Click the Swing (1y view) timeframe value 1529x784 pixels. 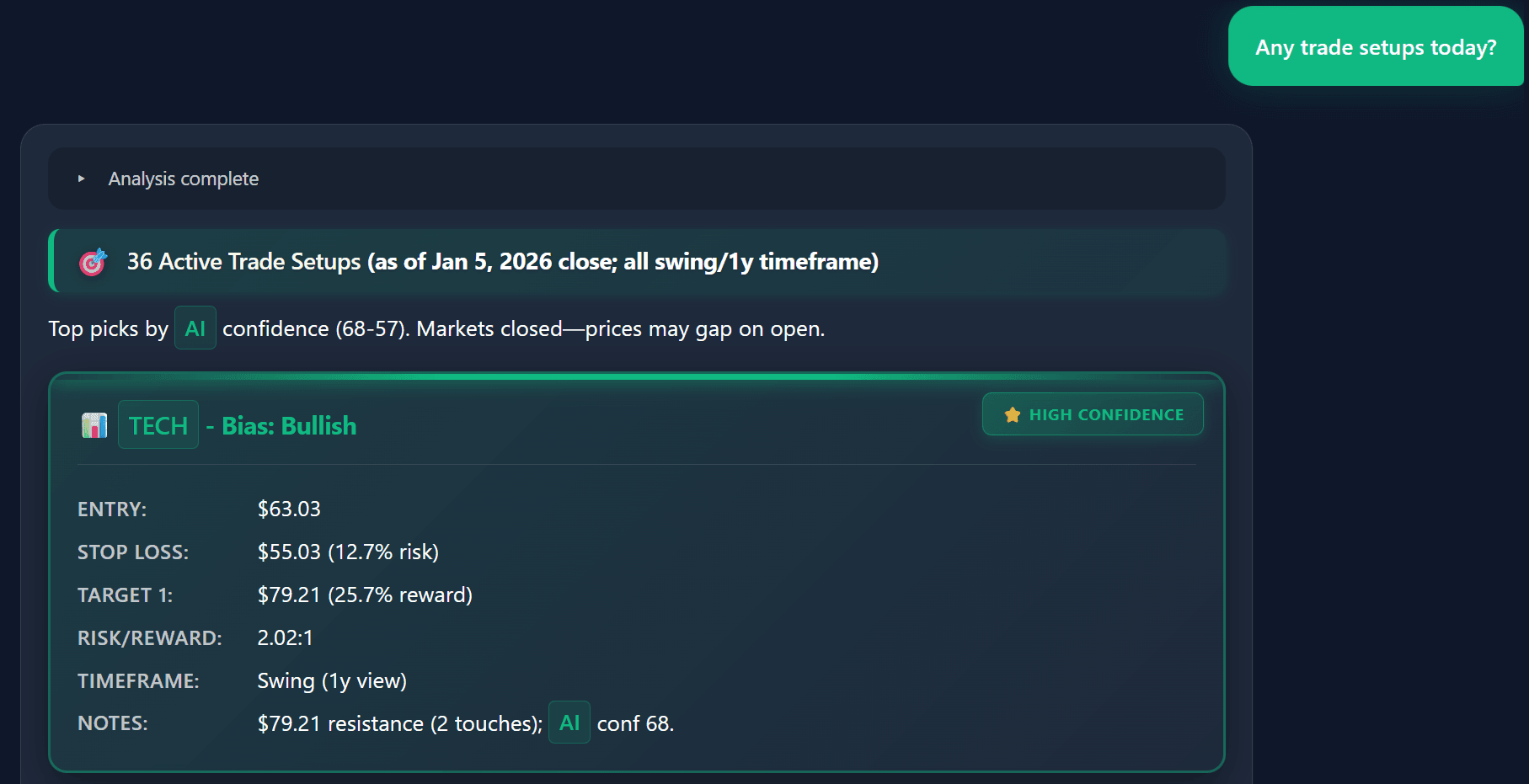pos(332,680)
